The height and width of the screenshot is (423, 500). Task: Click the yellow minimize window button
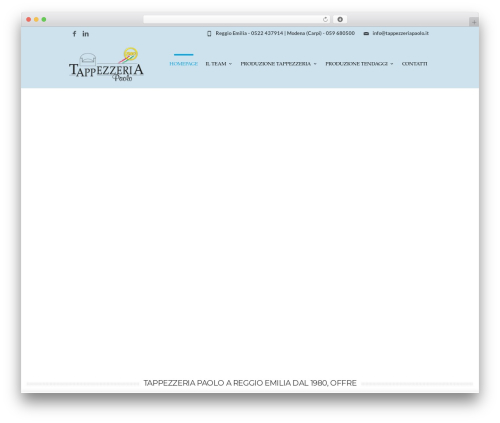coord(36,19)
